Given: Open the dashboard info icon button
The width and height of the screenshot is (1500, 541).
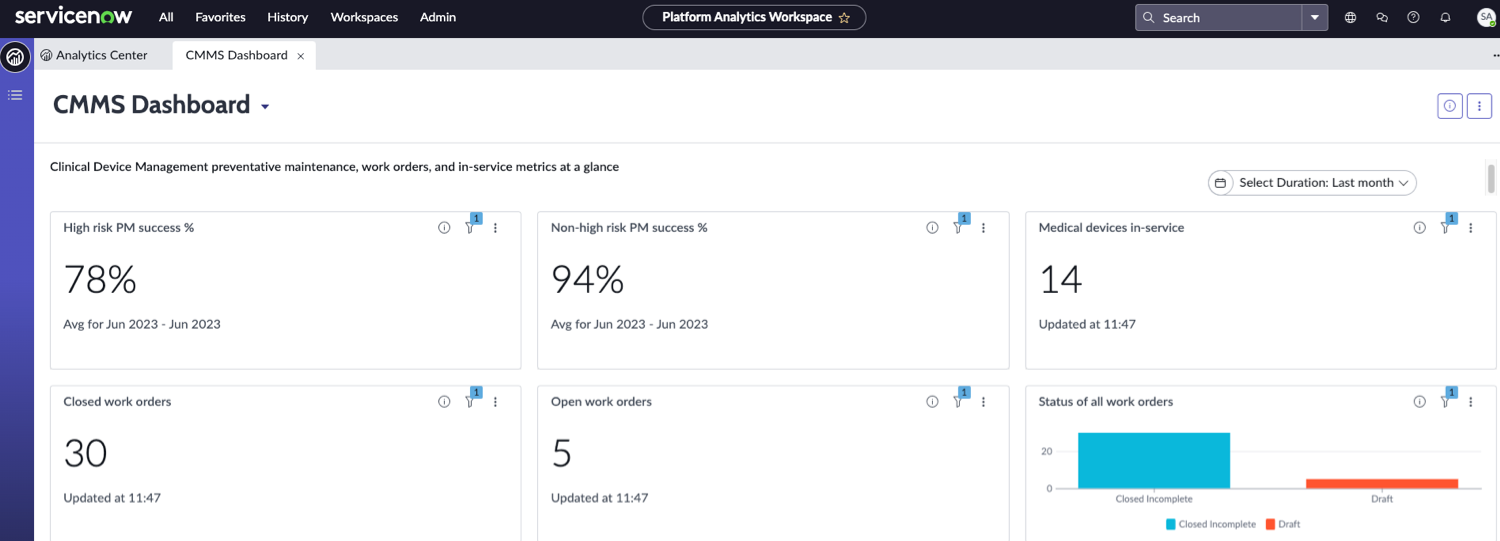Looking at the screenshot, I should (x=1450, y=105).
